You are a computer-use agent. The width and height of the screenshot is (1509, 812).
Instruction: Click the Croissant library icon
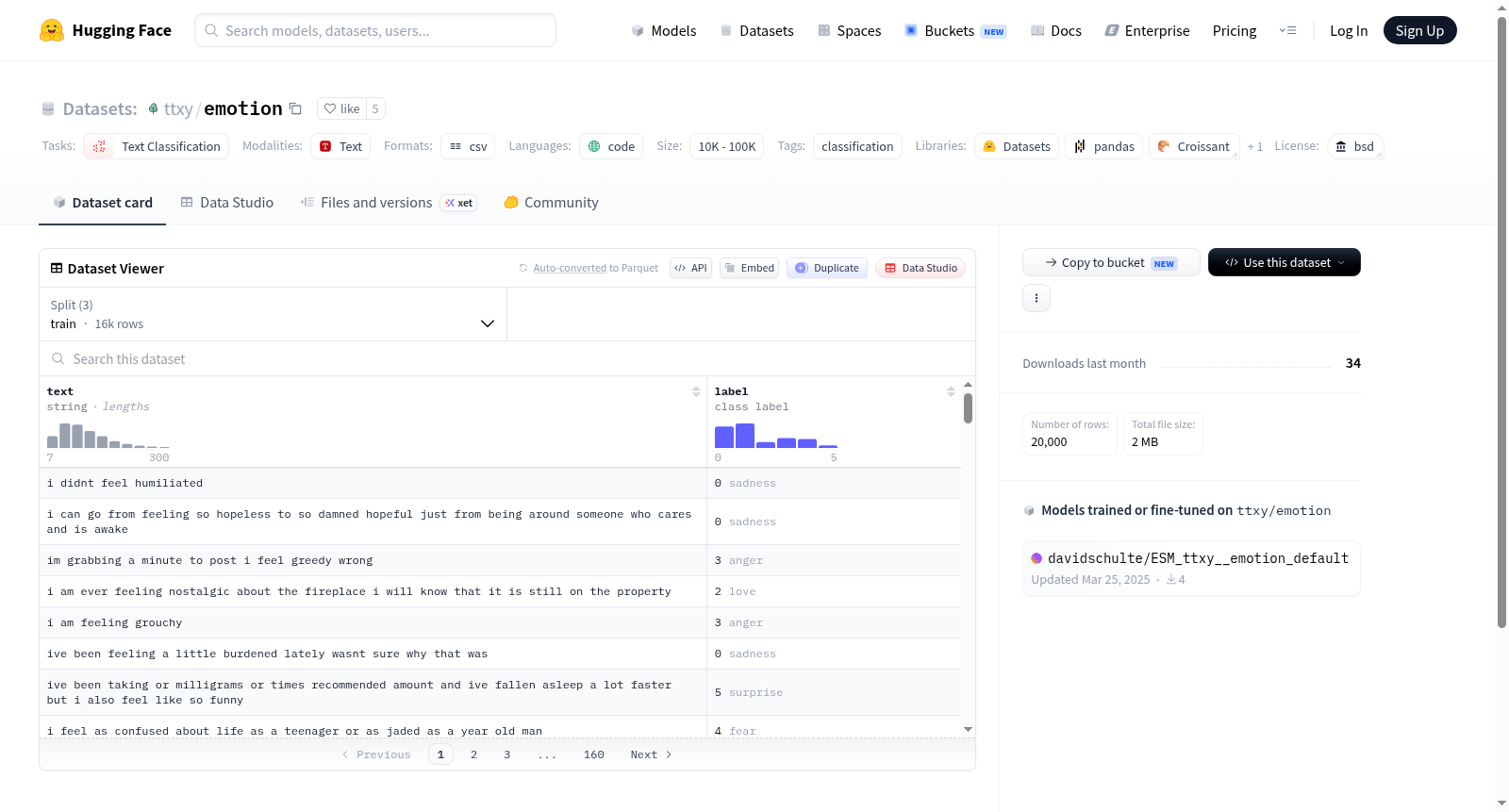[x=1164, y=146]
